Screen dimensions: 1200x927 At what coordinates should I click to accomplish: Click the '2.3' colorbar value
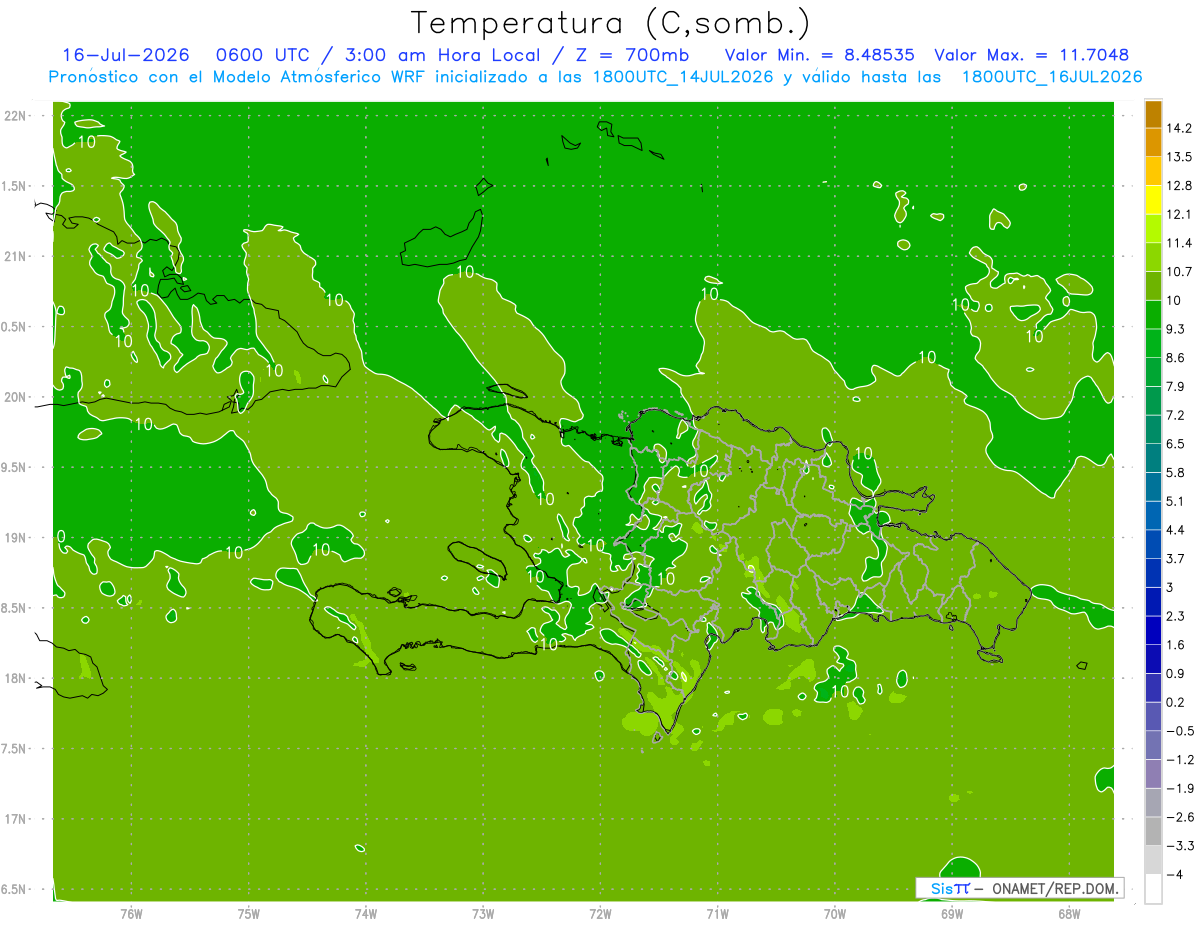[1175, 615]
